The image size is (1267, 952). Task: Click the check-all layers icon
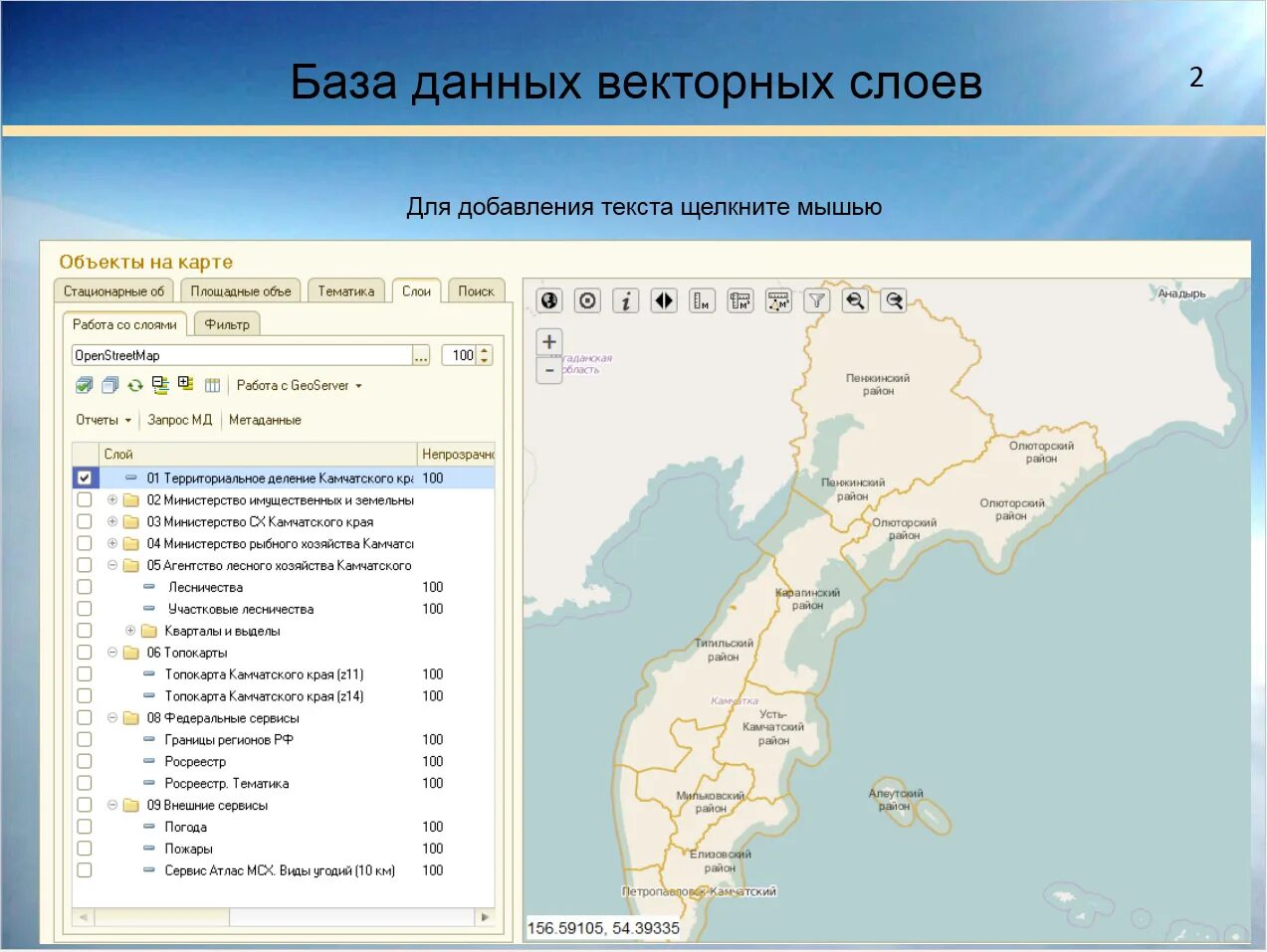click(84, 385)
